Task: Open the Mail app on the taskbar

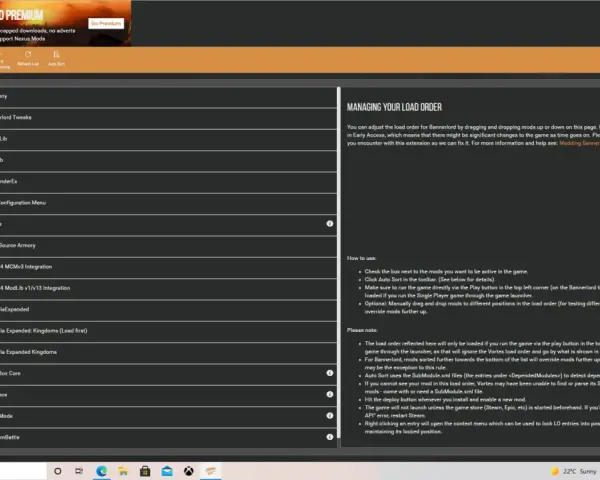Action: 167,471
